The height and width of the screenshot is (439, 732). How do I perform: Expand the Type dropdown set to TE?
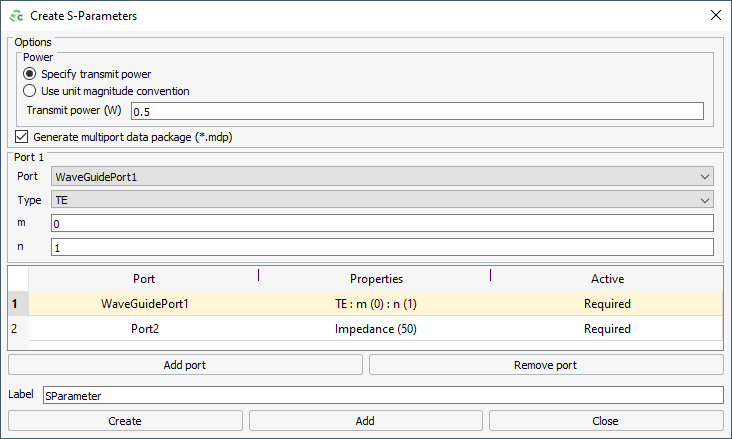click(x=382, y=200)
